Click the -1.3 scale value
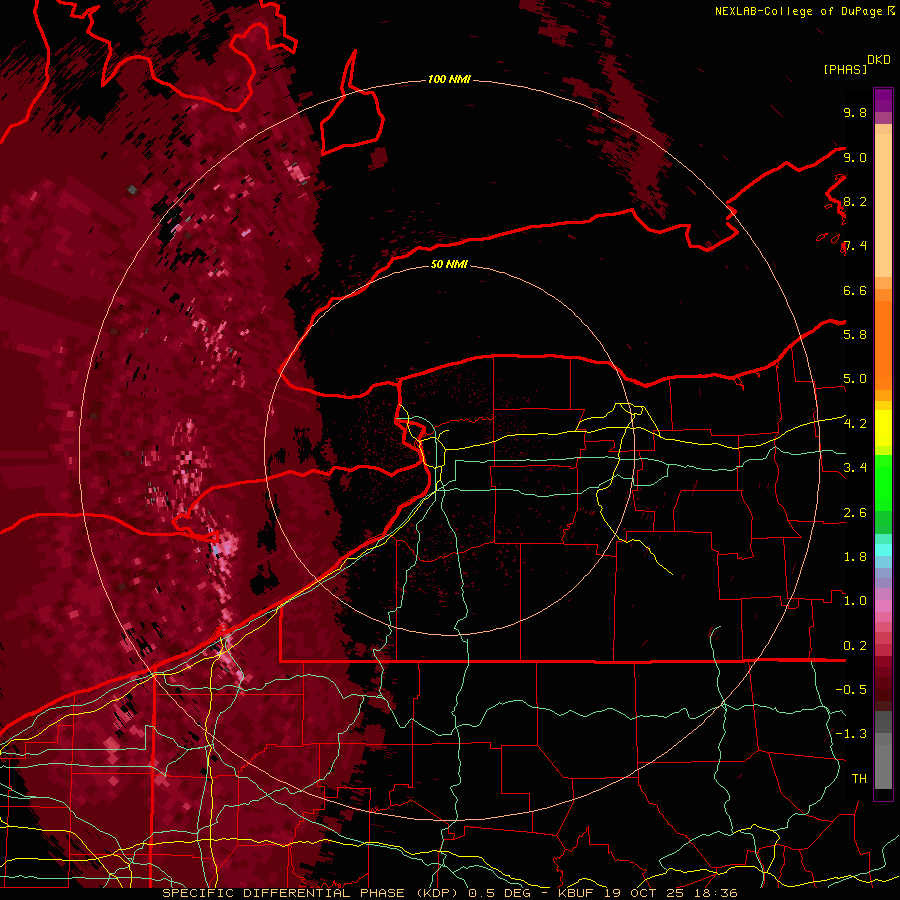900x900 pixels. click(x=851, y=734)
